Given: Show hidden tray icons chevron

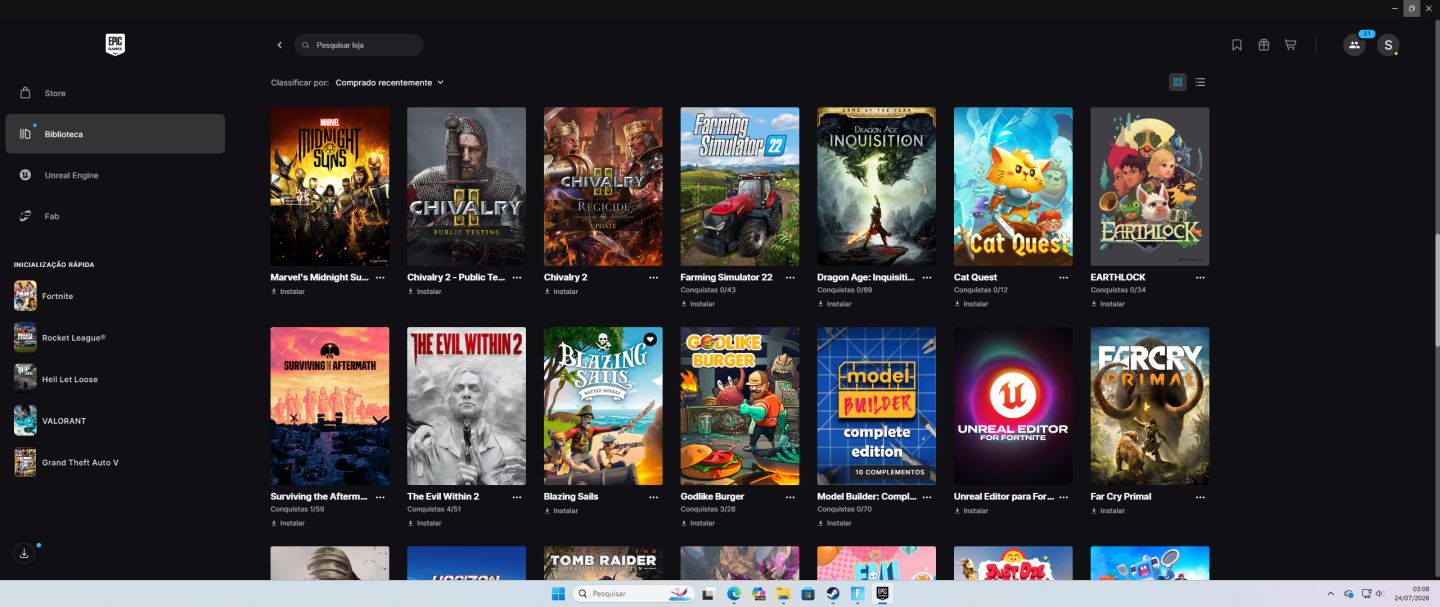Looking at the screenshot, I should point(1330,594).
